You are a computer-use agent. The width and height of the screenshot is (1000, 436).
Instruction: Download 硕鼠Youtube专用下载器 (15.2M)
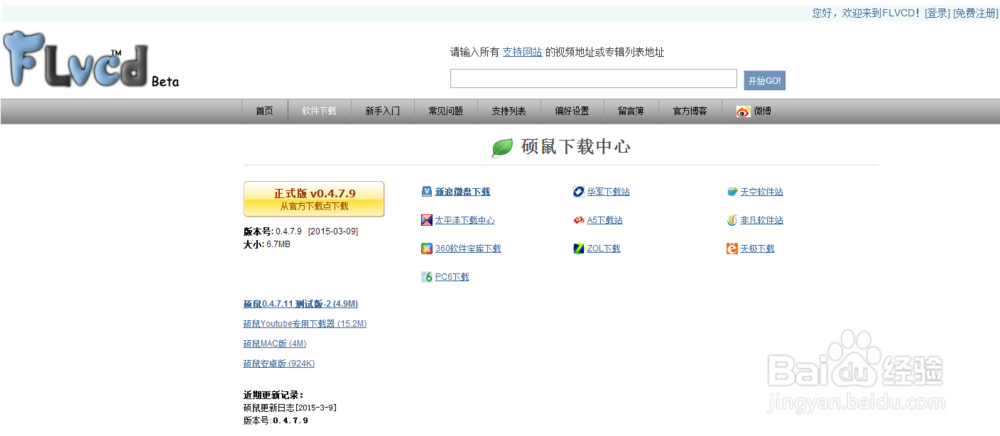[x=305, y=324]
